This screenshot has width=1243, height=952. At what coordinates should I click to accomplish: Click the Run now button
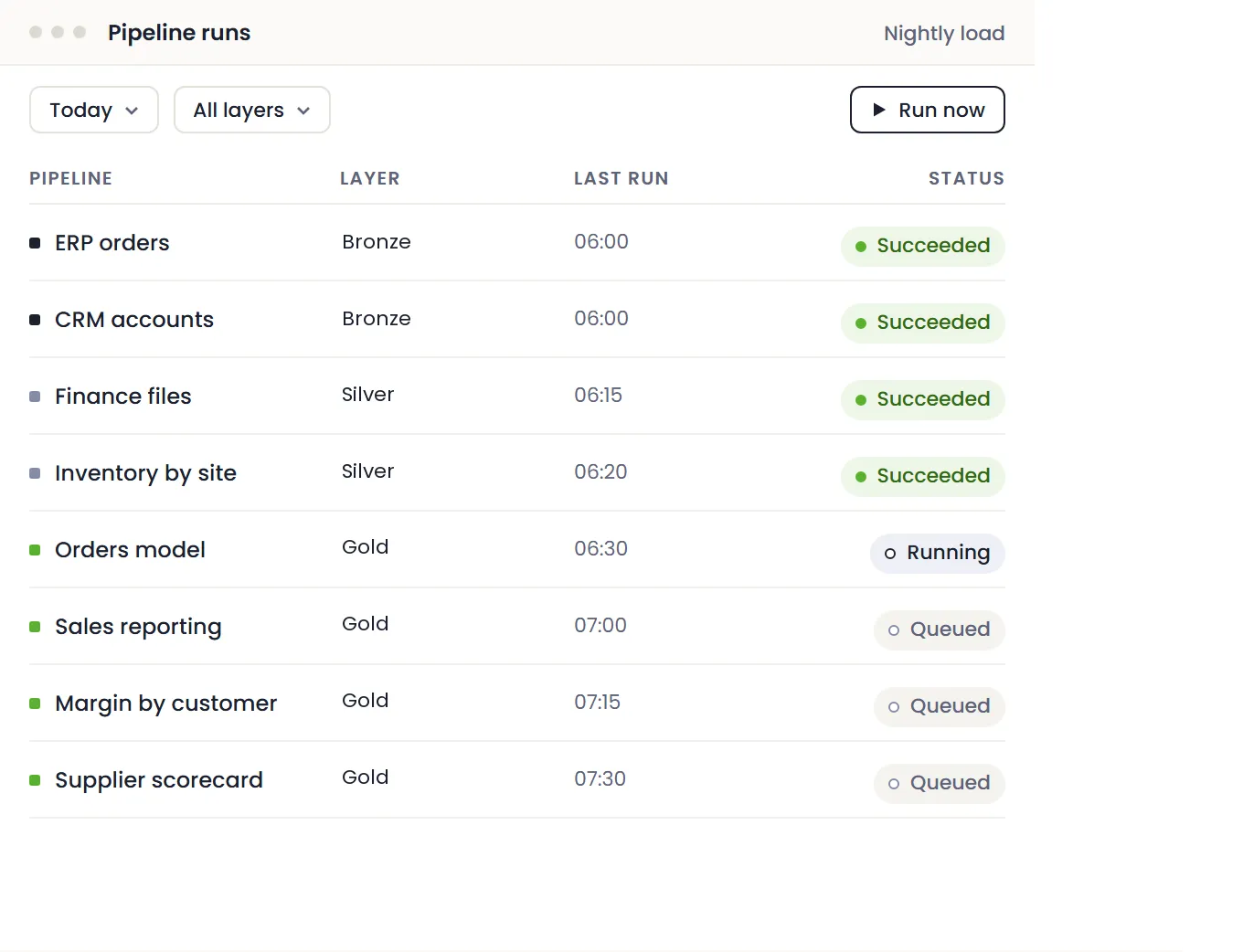(928, 110)
